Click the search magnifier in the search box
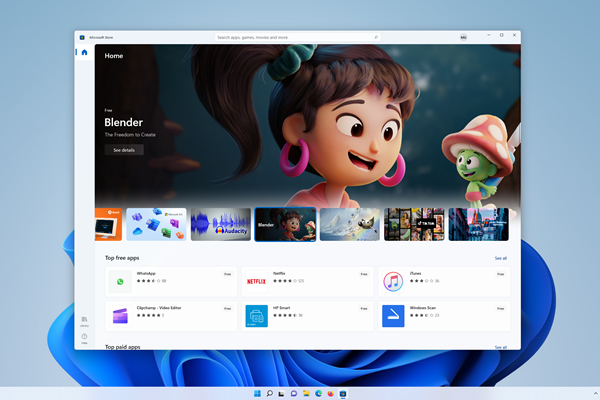This screenshot has width=600, height=400. (x=376, y=37)
